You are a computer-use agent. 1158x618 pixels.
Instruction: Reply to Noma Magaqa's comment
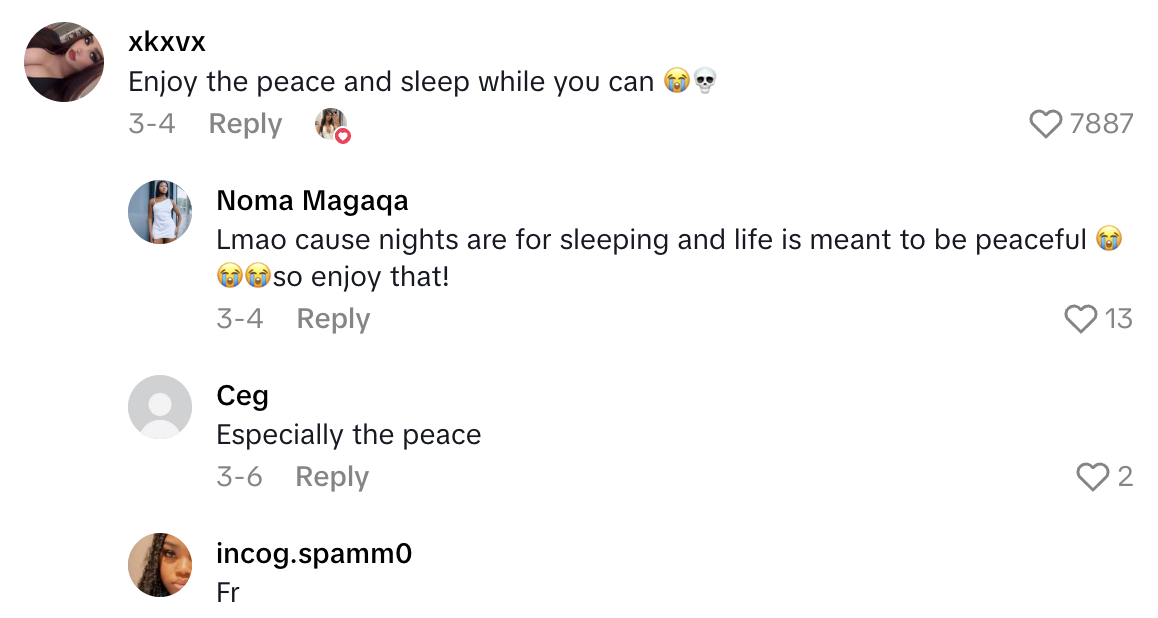click(333, 319)
